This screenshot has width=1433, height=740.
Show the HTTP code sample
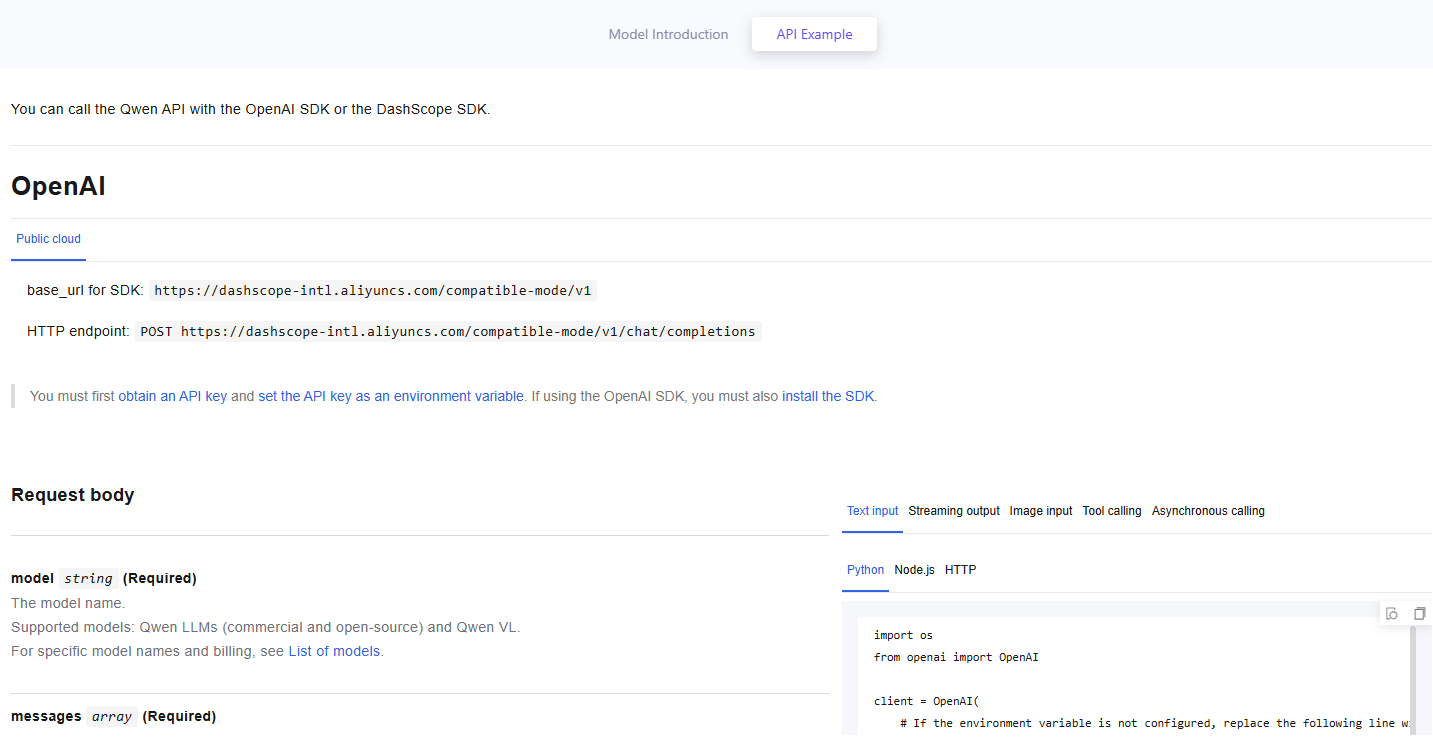pyautogui.click(x=960, y=570)
